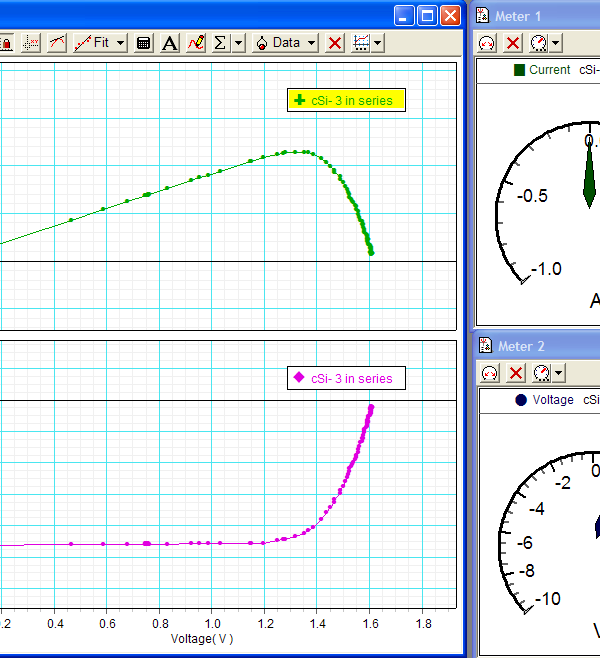Click the Meter 1 auto-scale icon
This screenshot has height=658, width=600.
487,43
